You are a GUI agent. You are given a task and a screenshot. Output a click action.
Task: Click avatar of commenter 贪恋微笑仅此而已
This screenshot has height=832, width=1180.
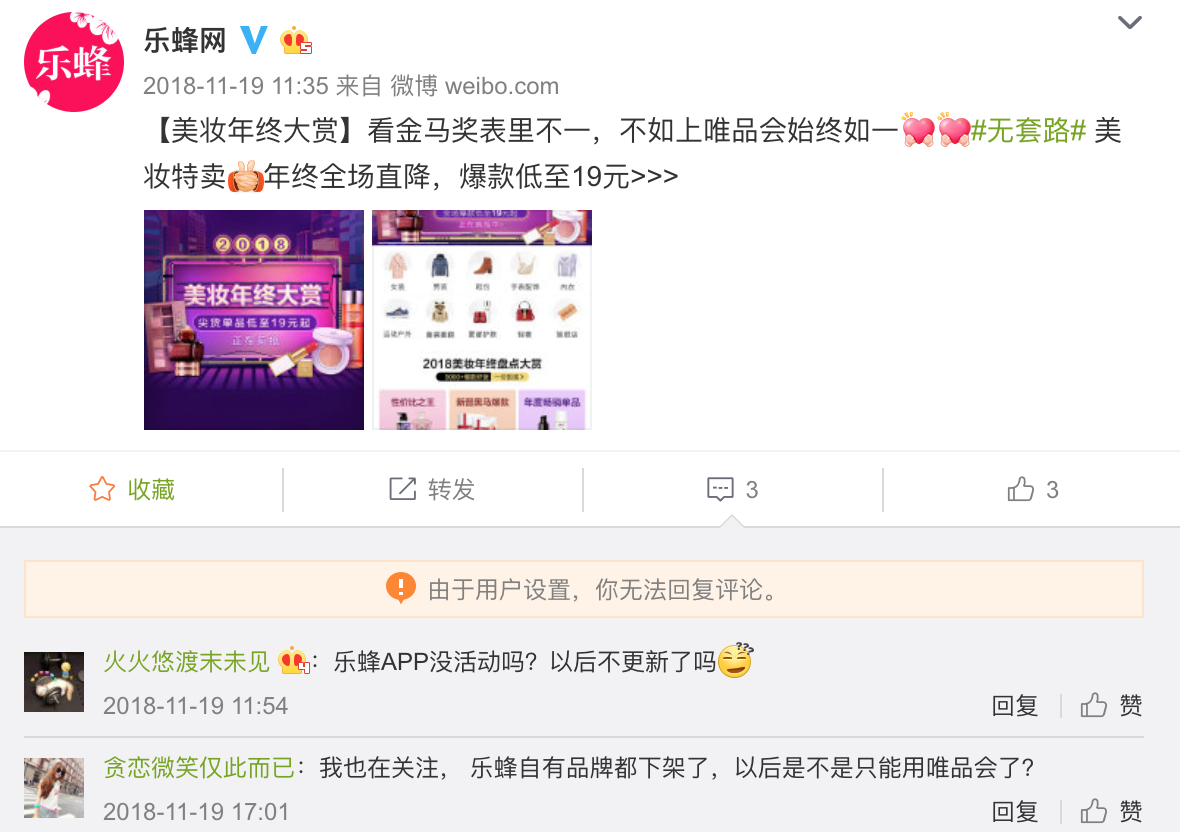click(x=54, y=788)
